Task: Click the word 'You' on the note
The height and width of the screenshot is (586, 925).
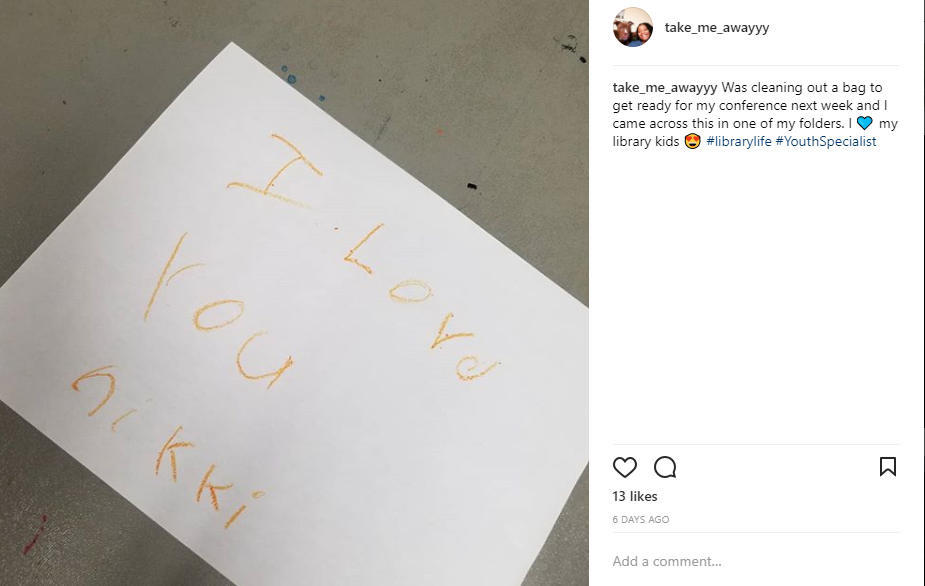Action: pos(218,311)
